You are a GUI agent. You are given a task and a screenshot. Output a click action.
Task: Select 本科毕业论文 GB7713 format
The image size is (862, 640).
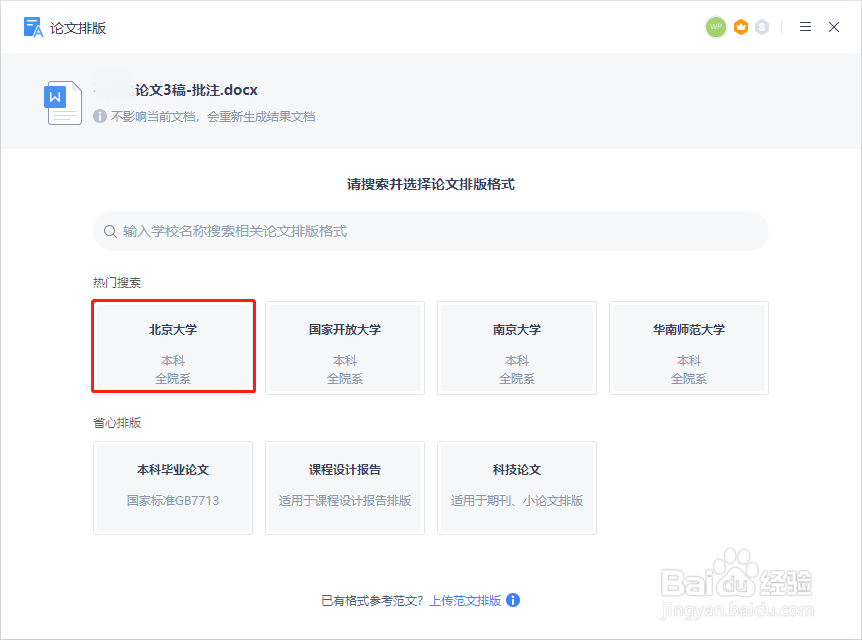(x=173, y=488)
